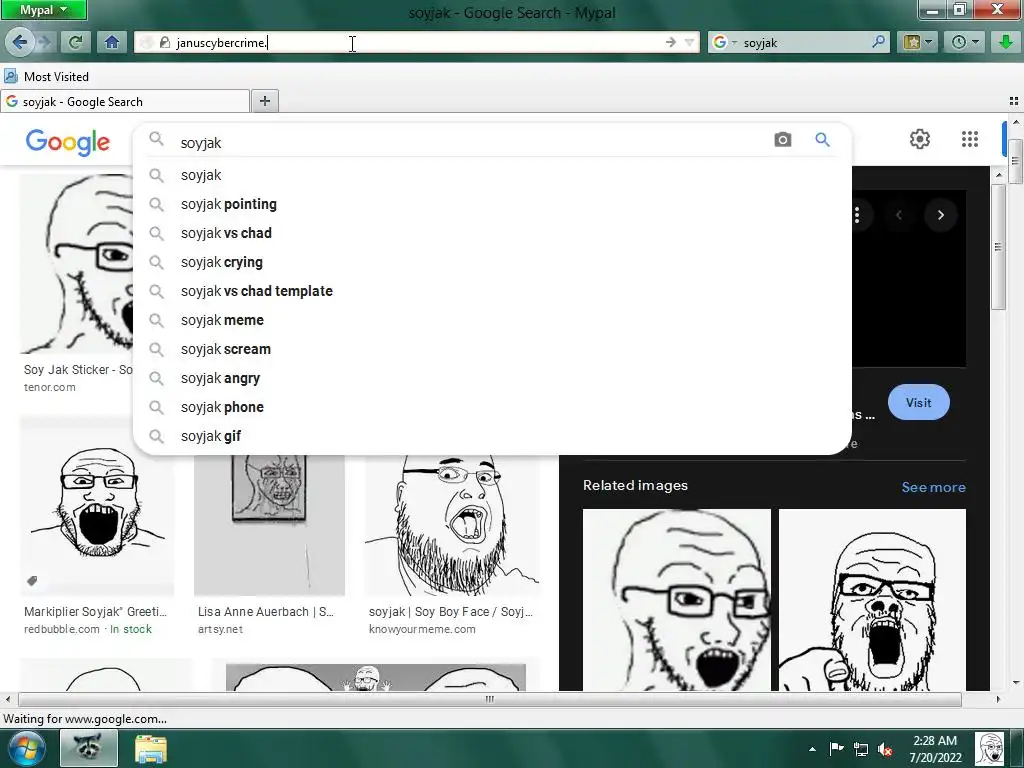Choose the plain 'soyjak' suggestion
The height and width of the screenshot is (768, 1024).
pos(492,175)
